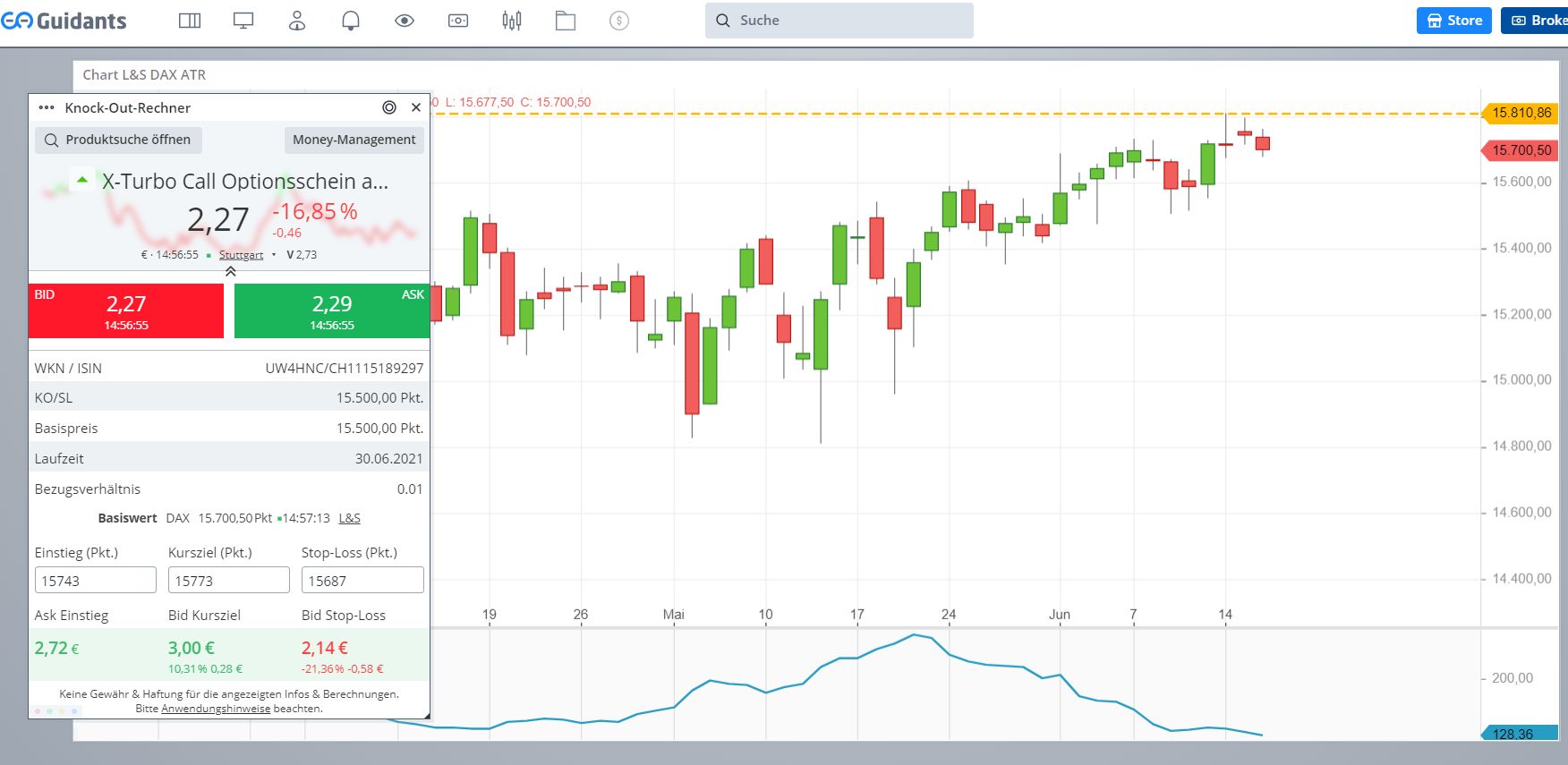This screenshot has height=765, width=1568.
Task: Open the candlestick chart icon
Action: [x=512, y=21]
